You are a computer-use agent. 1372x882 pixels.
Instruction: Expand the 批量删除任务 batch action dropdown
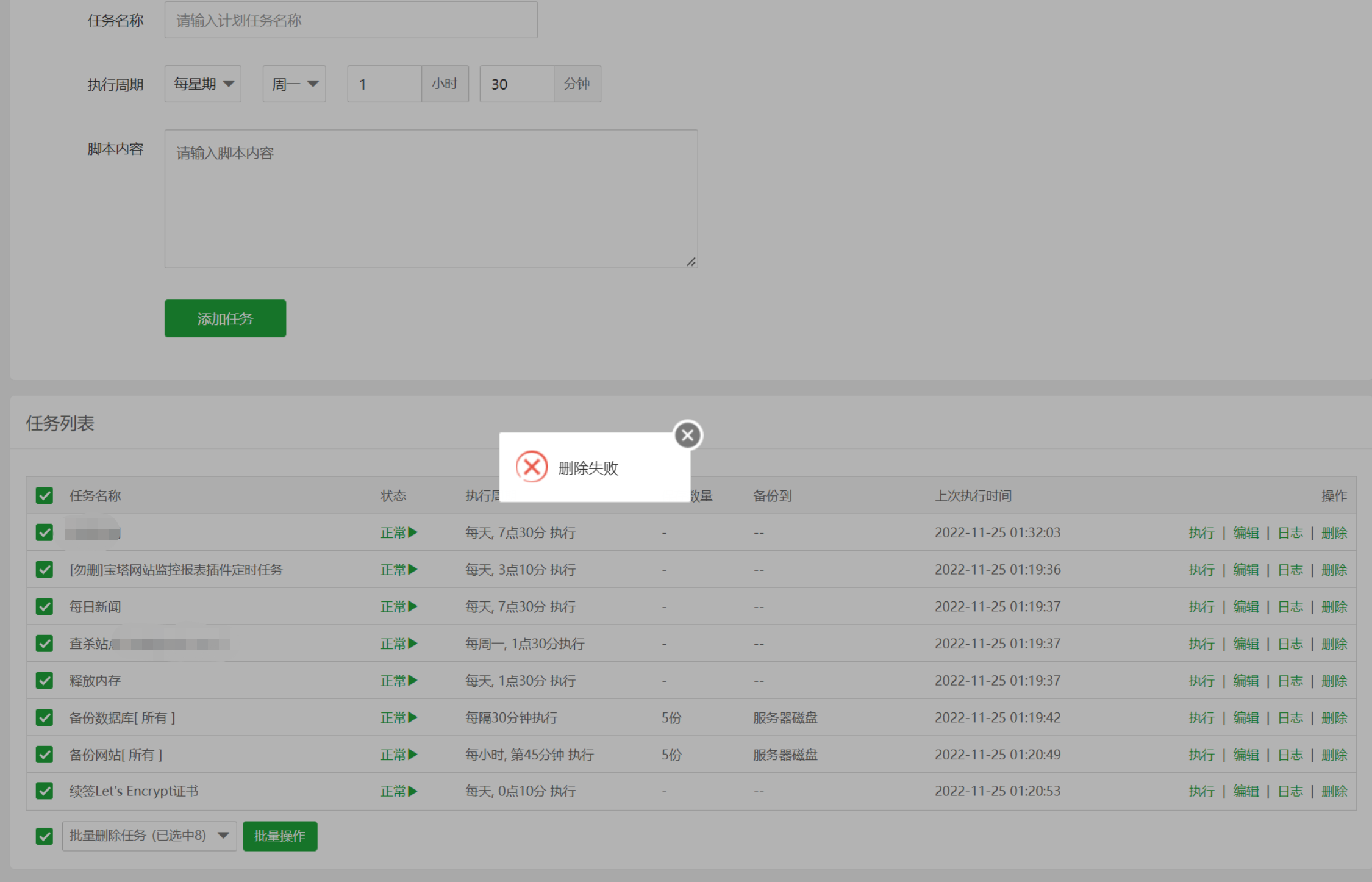point(149,836)
